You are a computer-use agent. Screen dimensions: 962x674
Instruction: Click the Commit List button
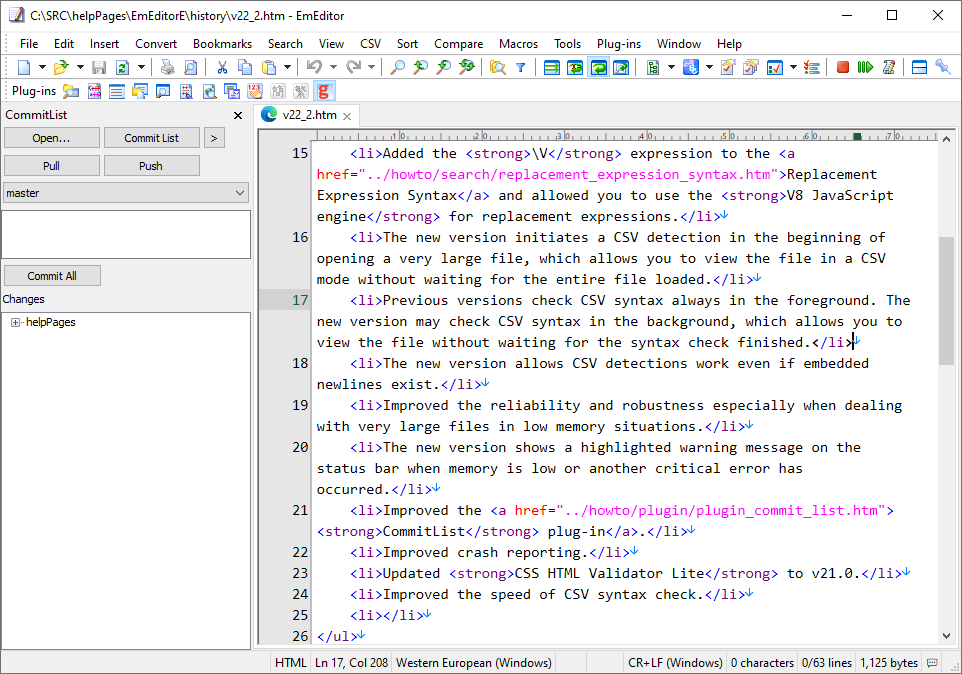(152, 138)
